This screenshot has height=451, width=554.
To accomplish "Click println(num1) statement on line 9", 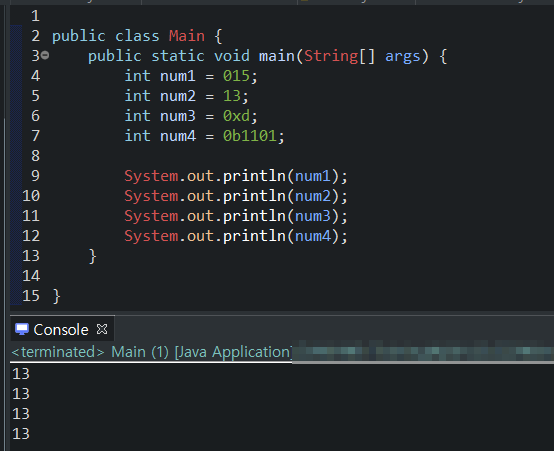I will point(236,176).
